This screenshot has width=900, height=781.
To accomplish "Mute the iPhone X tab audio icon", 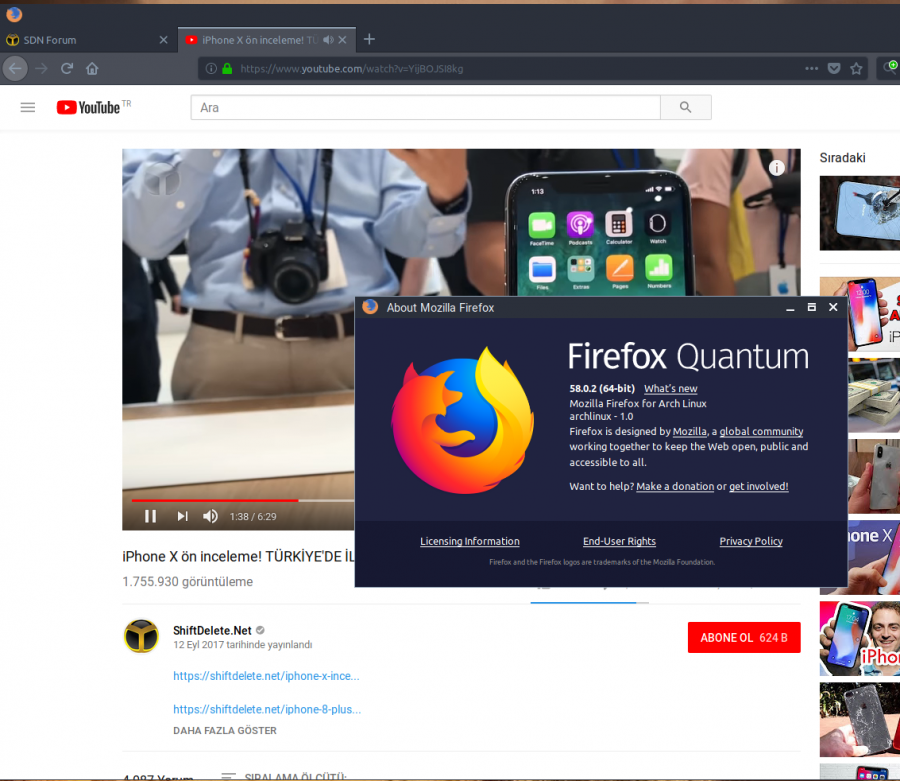I will [328, 40].
